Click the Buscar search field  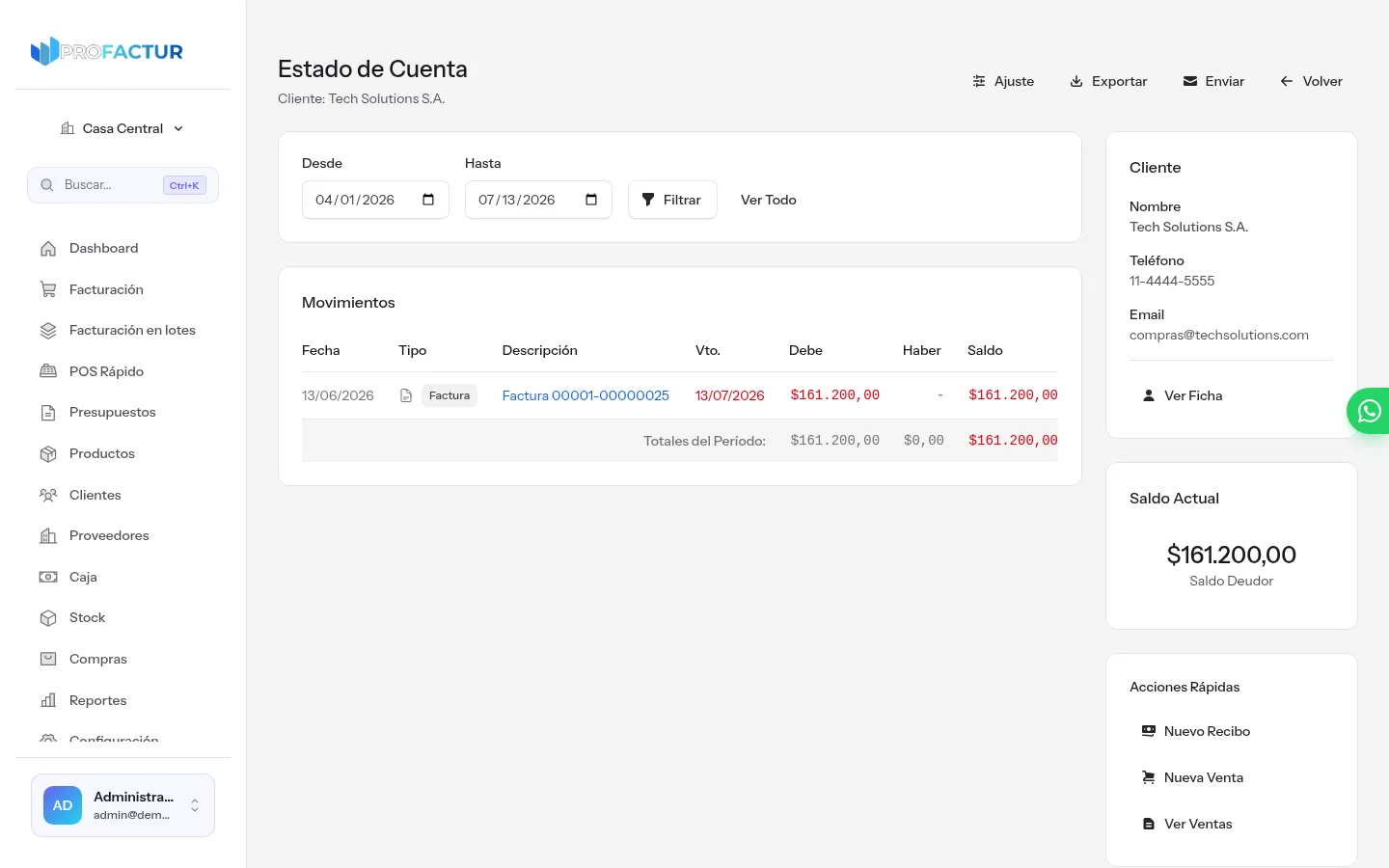123,185
